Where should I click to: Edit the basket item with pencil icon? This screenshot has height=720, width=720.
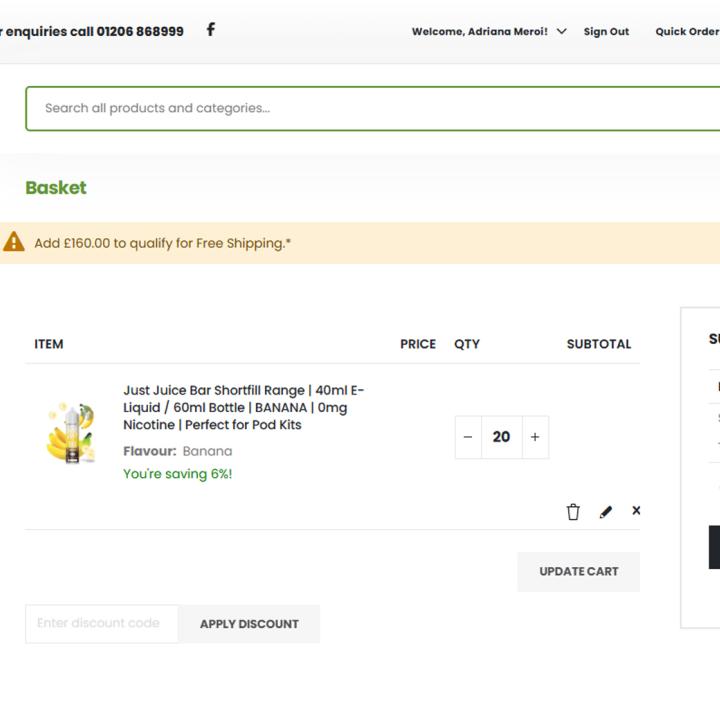click(605, 512)
